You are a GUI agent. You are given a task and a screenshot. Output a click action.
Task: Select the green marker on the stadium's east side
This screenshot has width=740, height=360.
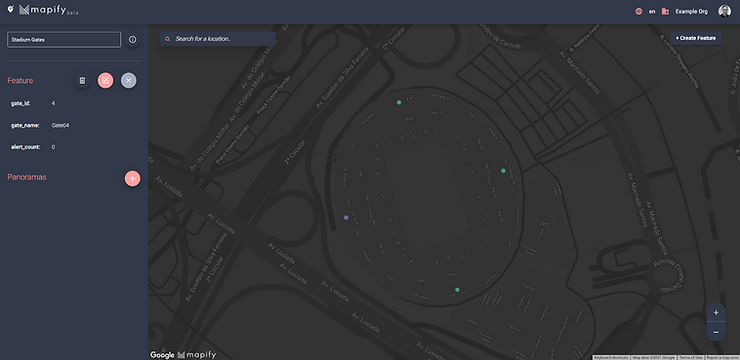pyautogui.click(x=503, y=171)
